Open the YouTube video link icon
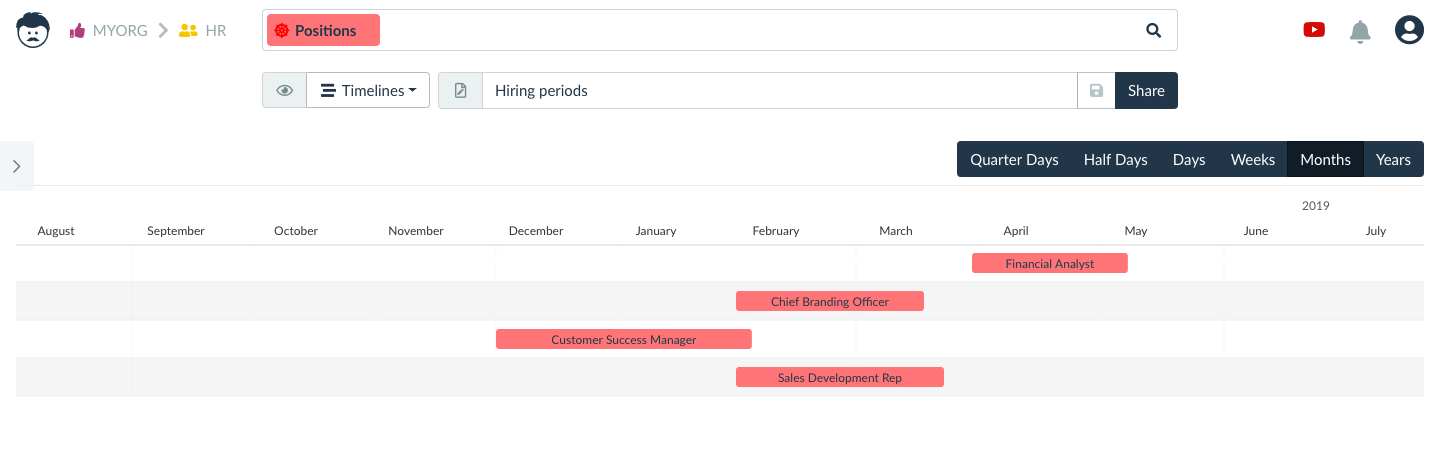 point(1314,30)
